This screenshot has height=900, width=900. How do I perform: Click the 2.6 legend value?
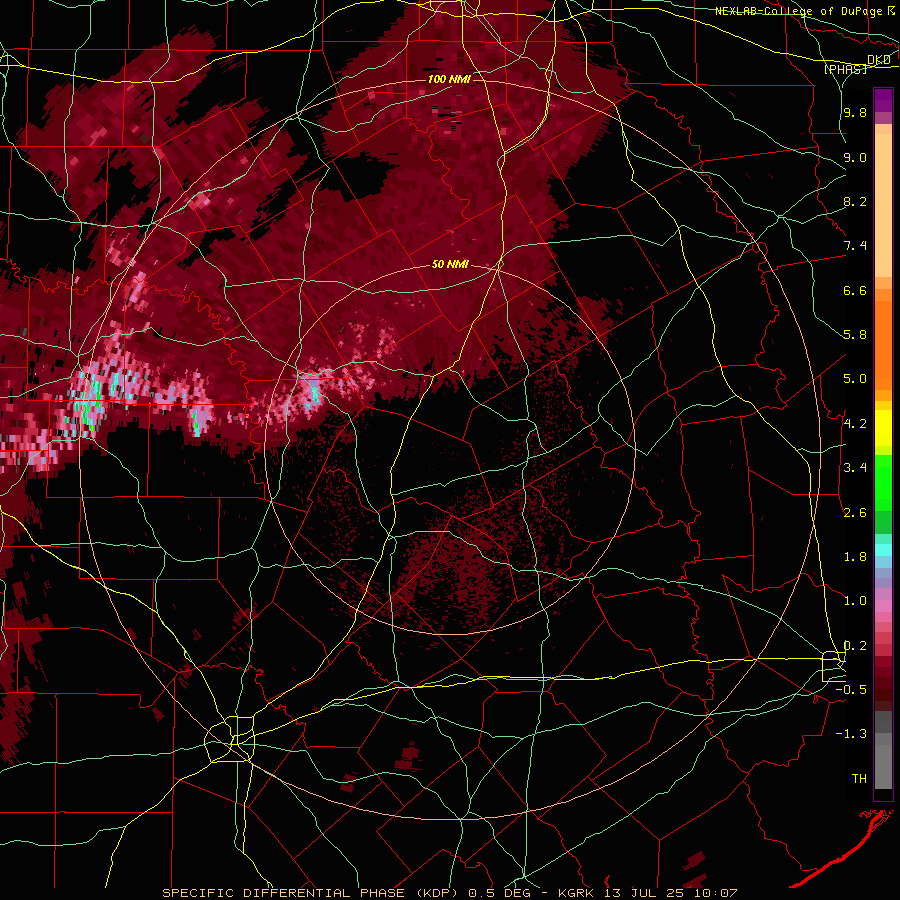855,513
